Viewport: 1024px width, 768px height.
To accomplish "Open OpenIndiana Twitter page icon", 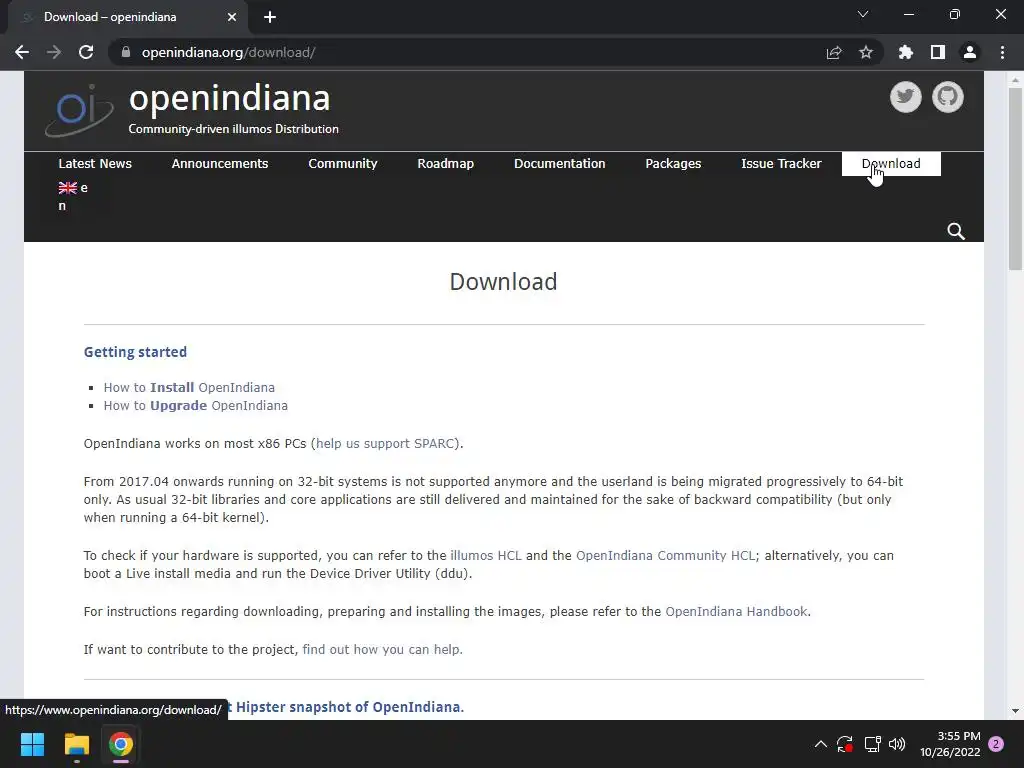I will (x=905, y=97).
